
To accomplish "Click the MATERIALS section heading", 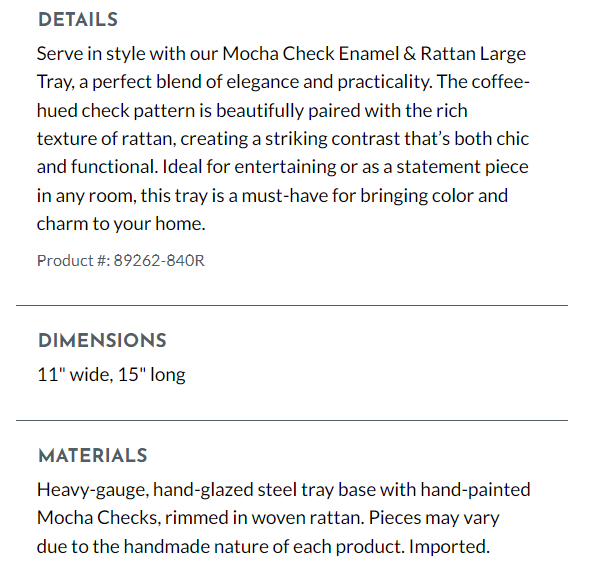I will 92,456.
